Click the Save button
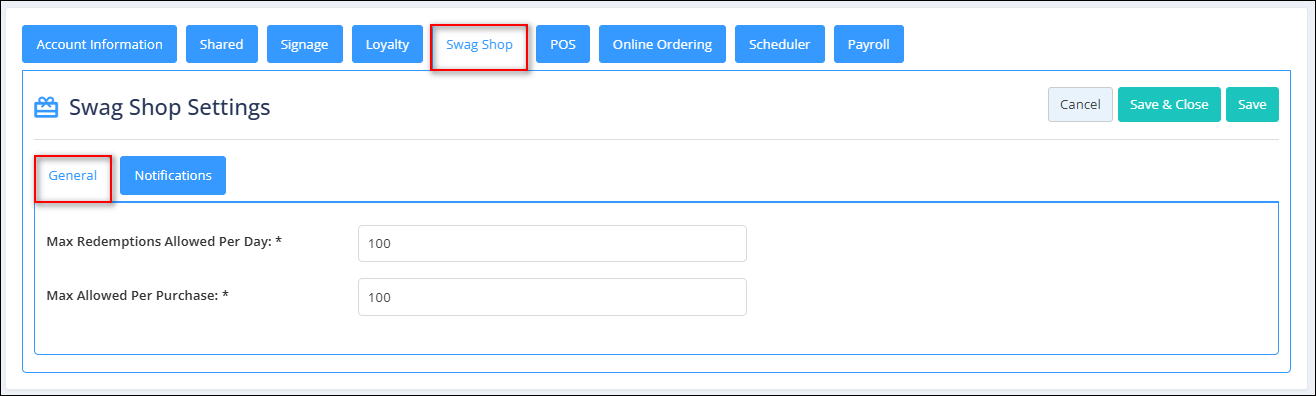The image size is (1316, 396). 1252,104
